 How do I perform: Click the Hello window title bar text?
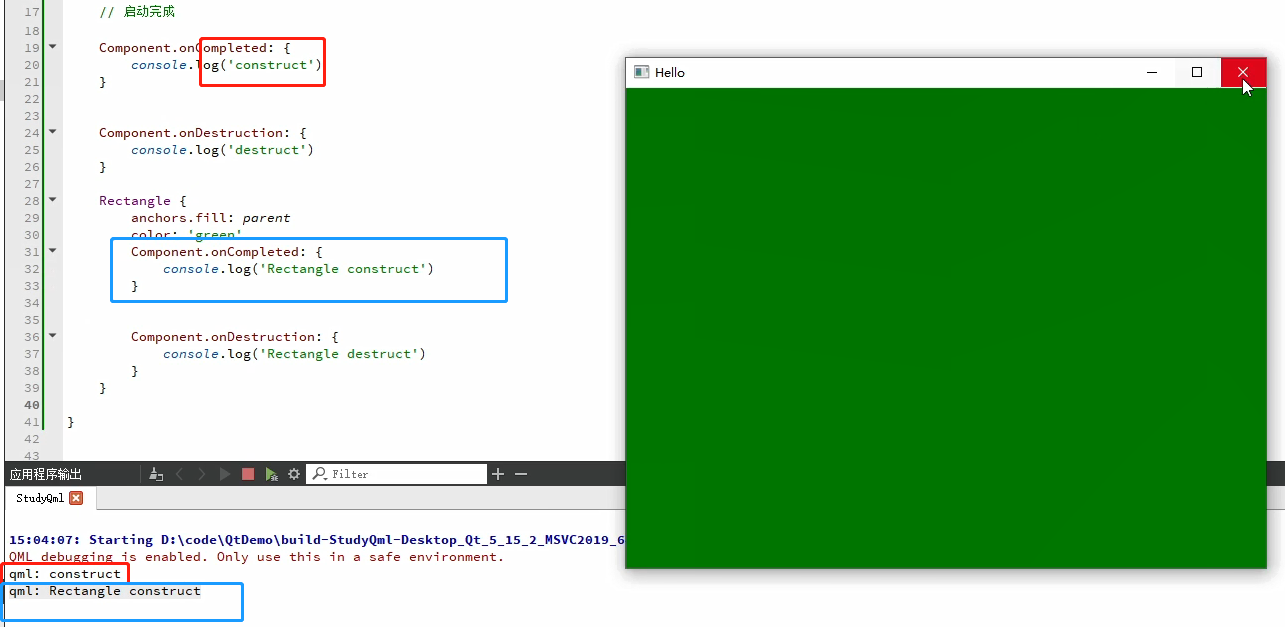click(670, 72)
